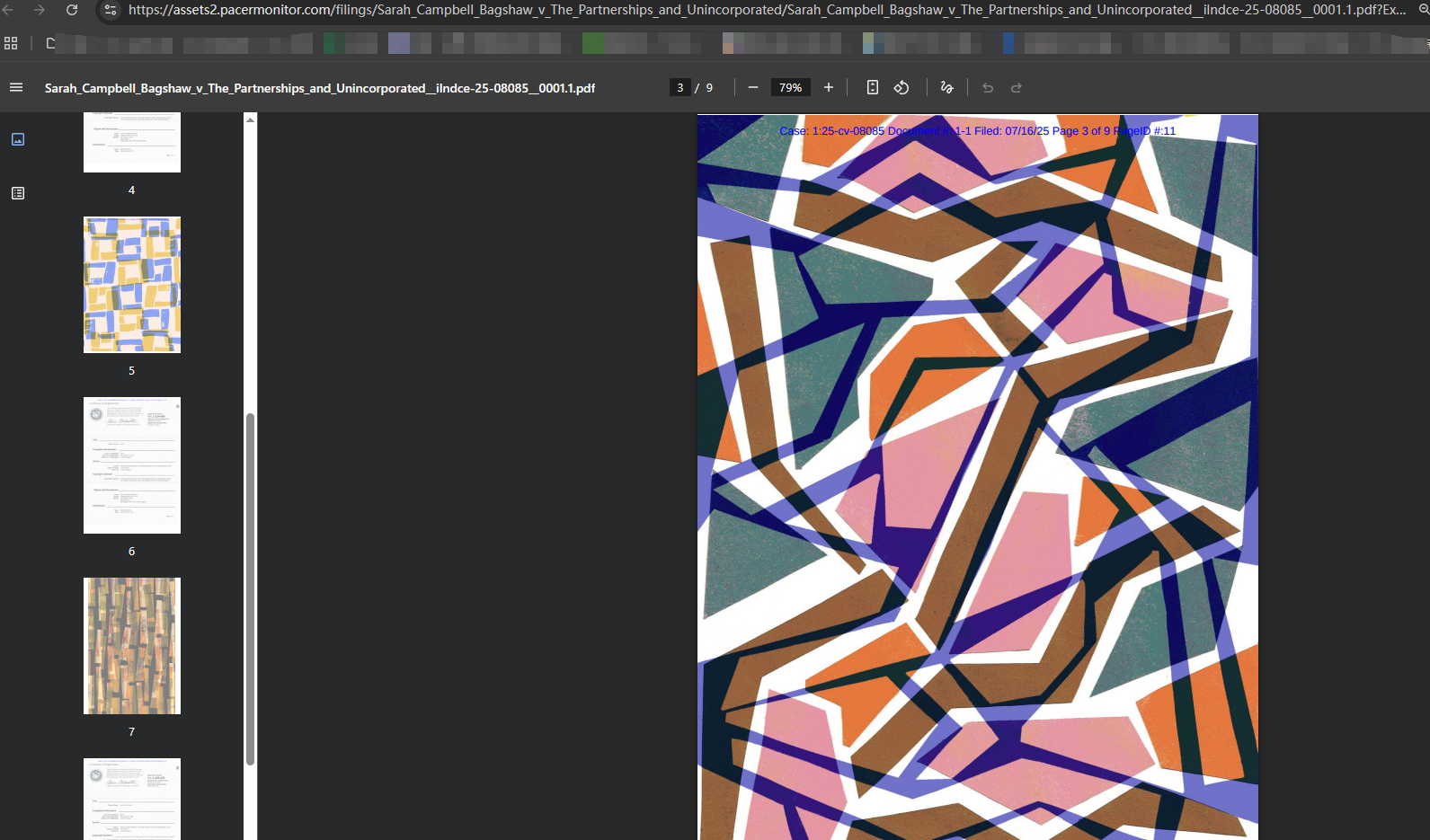Click the 79% zoom level field

pos(790,87)
